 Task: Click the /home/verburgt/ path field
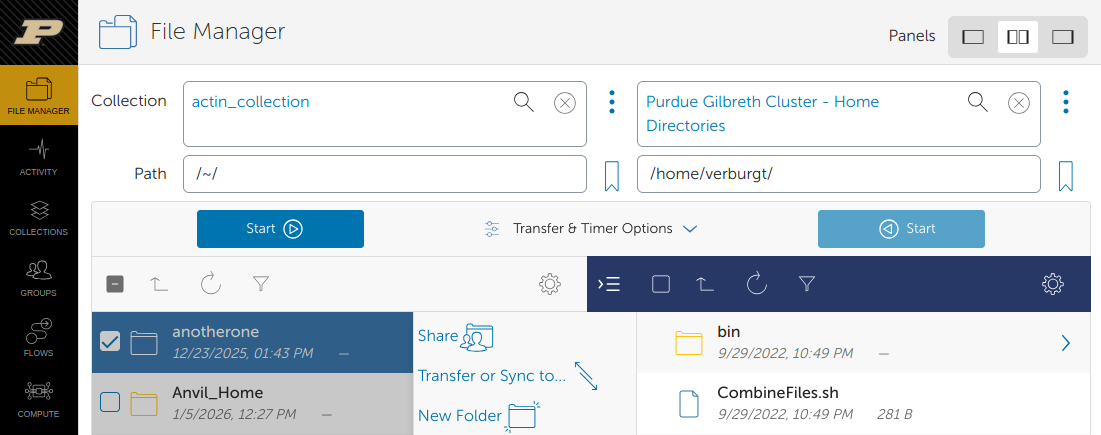(838, 174)
